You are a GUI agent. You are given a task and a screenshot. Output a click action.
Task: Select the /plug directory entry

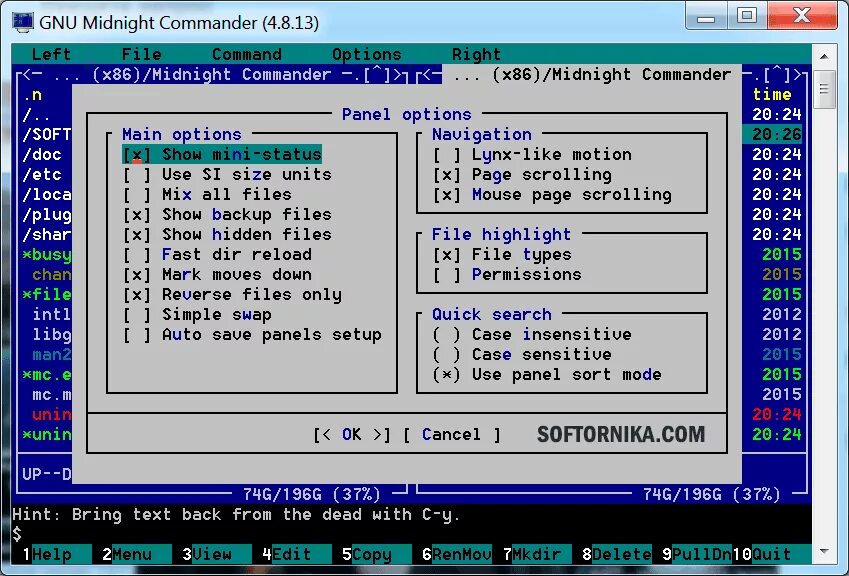(47, 215)
